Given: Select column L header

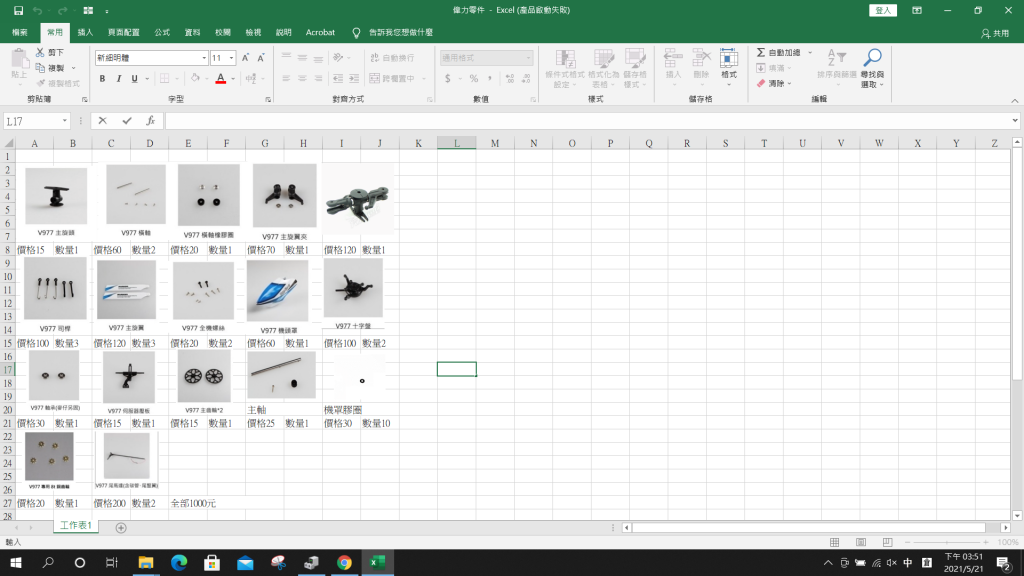Looking at the screenshot, I should click(456, 143).
